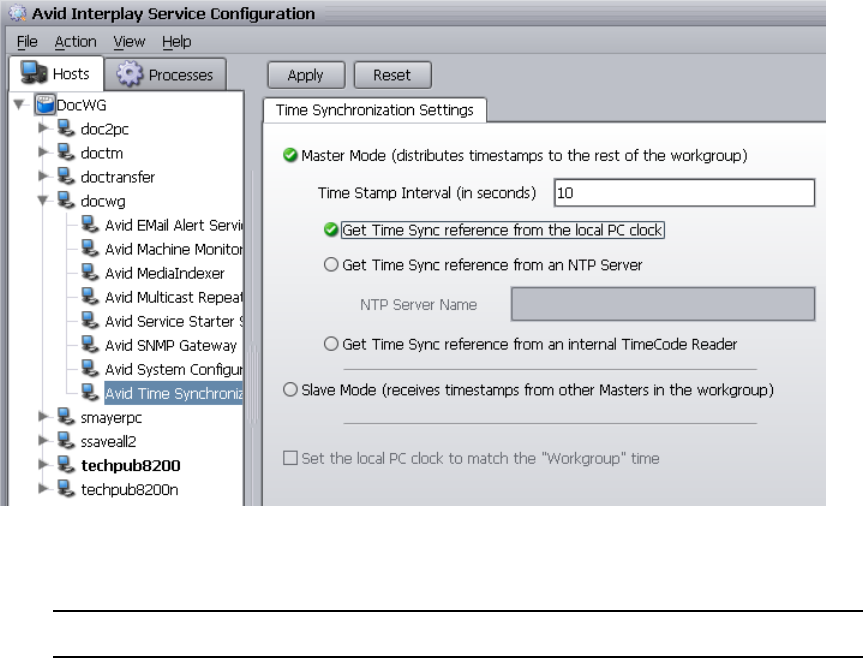863x658 pixels.
Task: Expand the smayerpc host node
Action: pos(43,416)
